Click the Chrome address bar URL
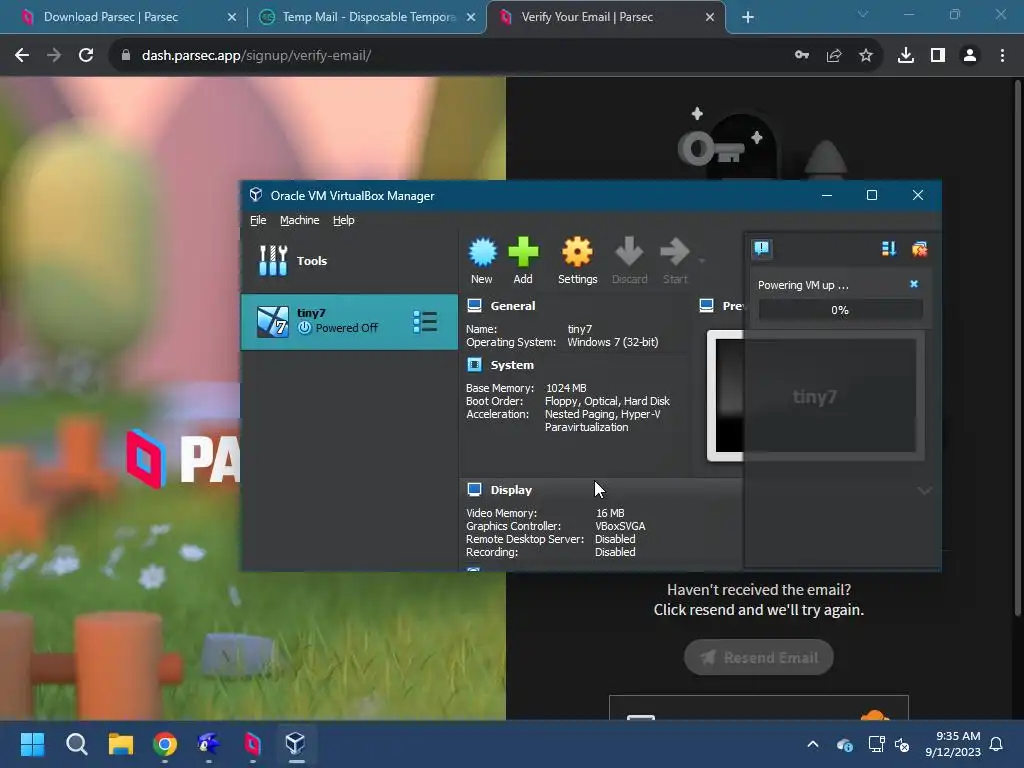1024x768 pixels. (x=256, y=56)
